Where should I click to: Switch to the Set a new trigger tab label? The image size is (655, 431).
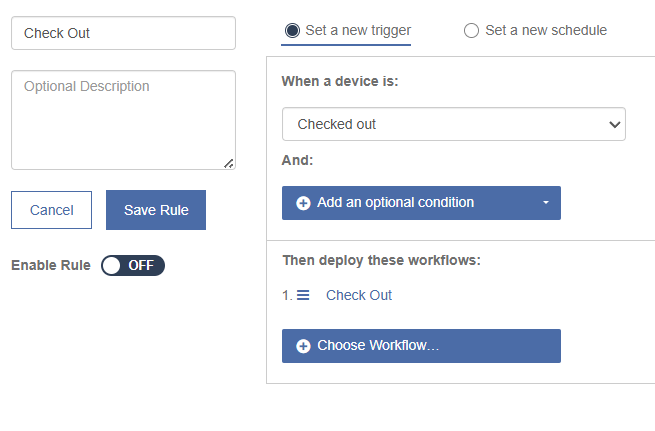point(358,30)
